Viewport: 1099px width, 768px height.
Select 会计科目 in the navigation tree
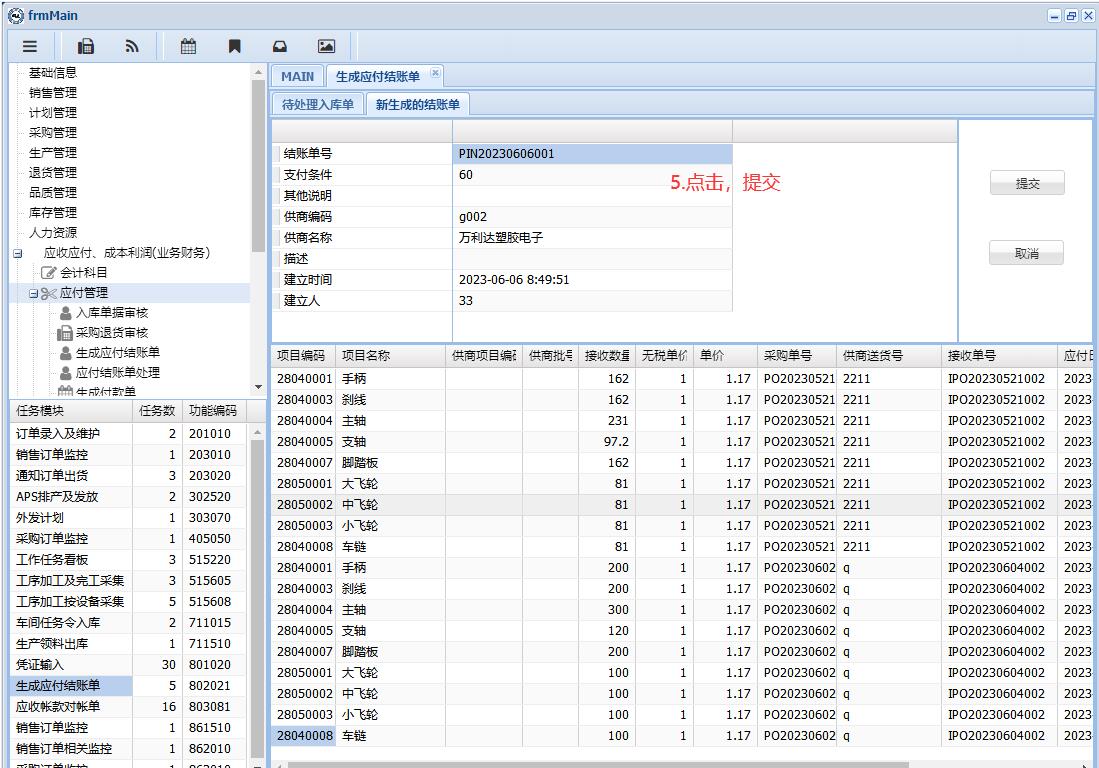pyautogui.click(x=83, y=273)
